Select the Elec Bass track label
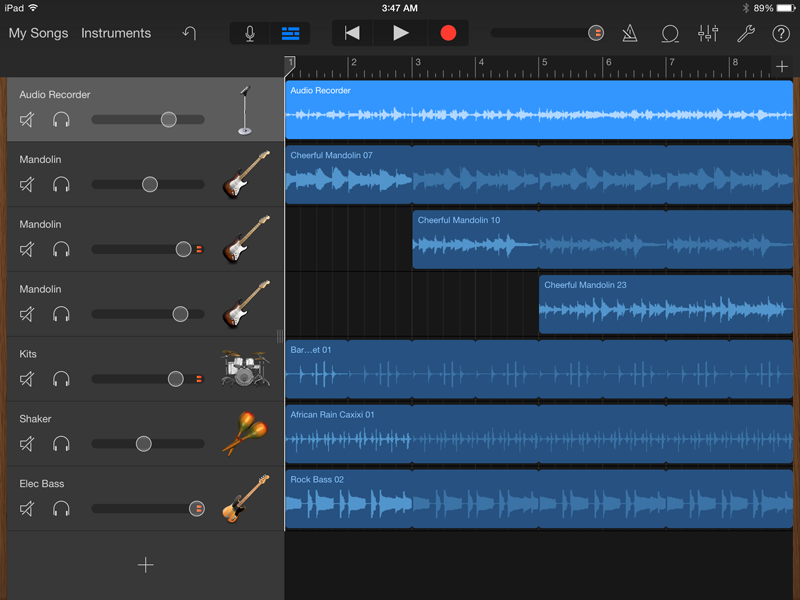This screenshot has height=600, width=800. [42, 483]
